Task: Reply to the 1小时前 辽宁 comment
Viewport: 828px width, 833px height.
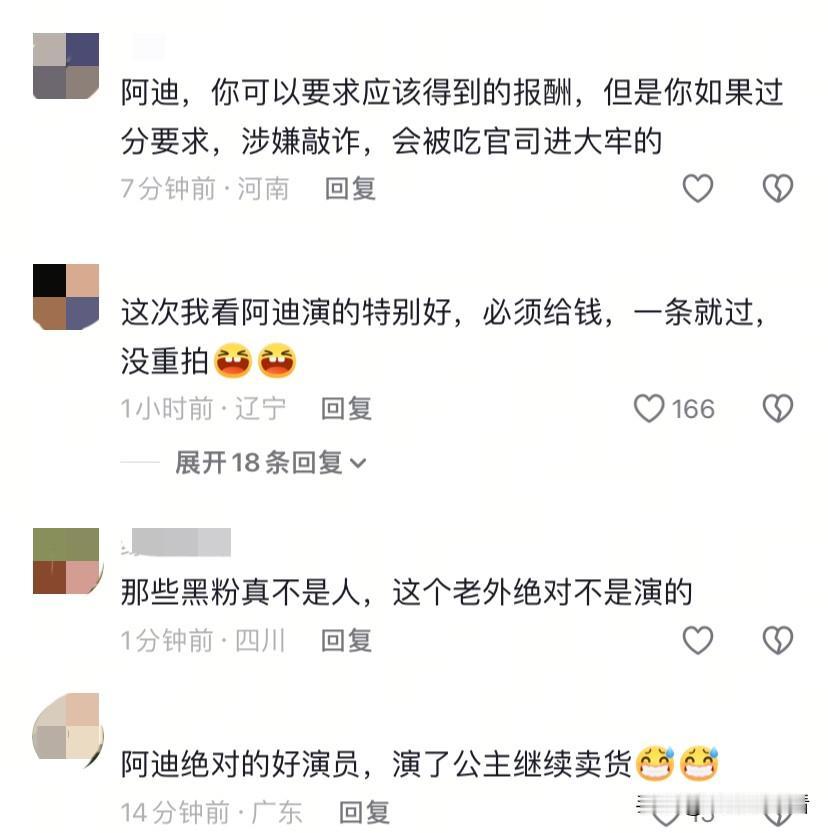Action: (346, 409)
